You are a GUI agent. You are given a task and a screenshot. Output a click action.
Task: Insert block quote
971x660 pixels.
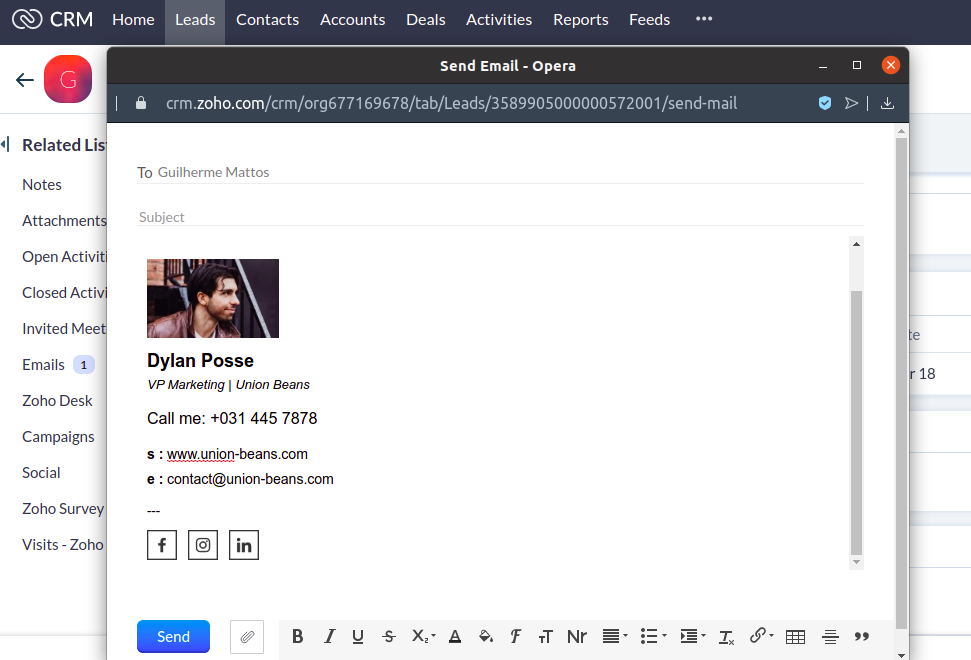(861, 636)
